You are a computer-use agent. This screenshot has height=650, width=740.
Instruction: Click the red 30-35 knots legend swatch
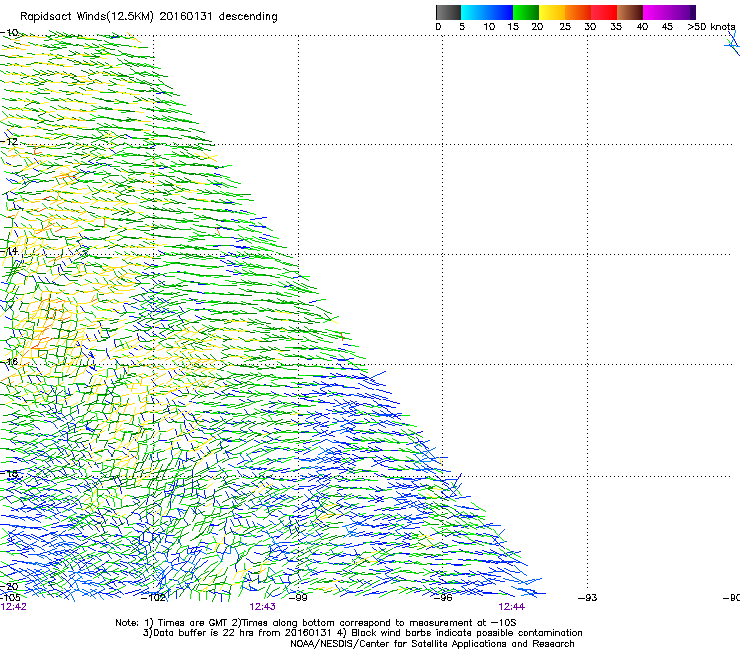point(604,12)
